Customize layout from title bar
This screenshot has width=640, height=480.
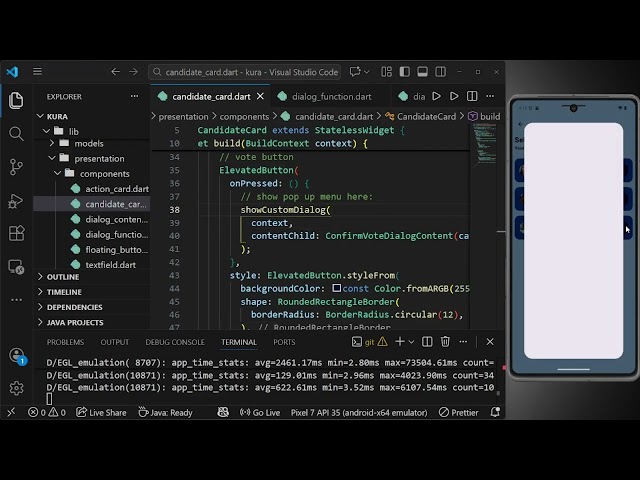(x=386, y=72)
